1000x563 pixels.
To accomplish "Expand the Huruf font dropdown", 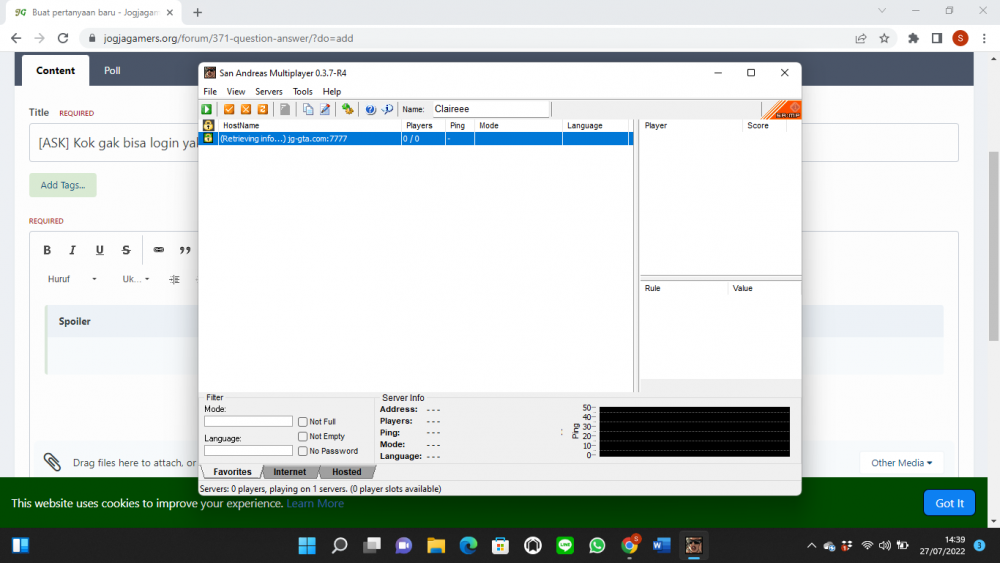I will coord(72,279).
